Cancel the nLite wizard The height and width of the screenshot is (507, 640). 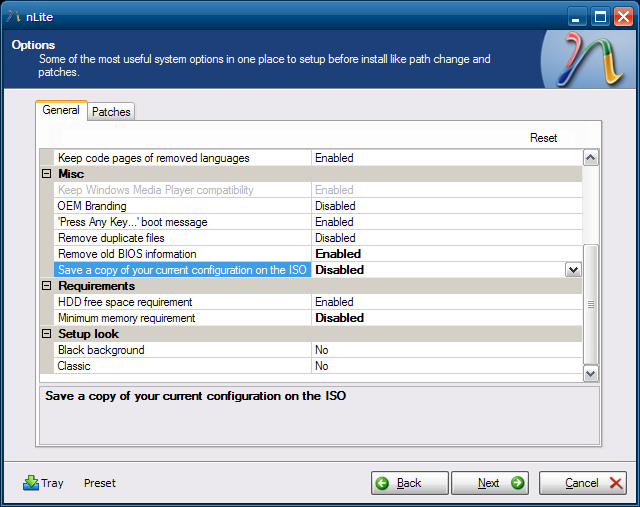pyautogui.click(x=582, y=483)
